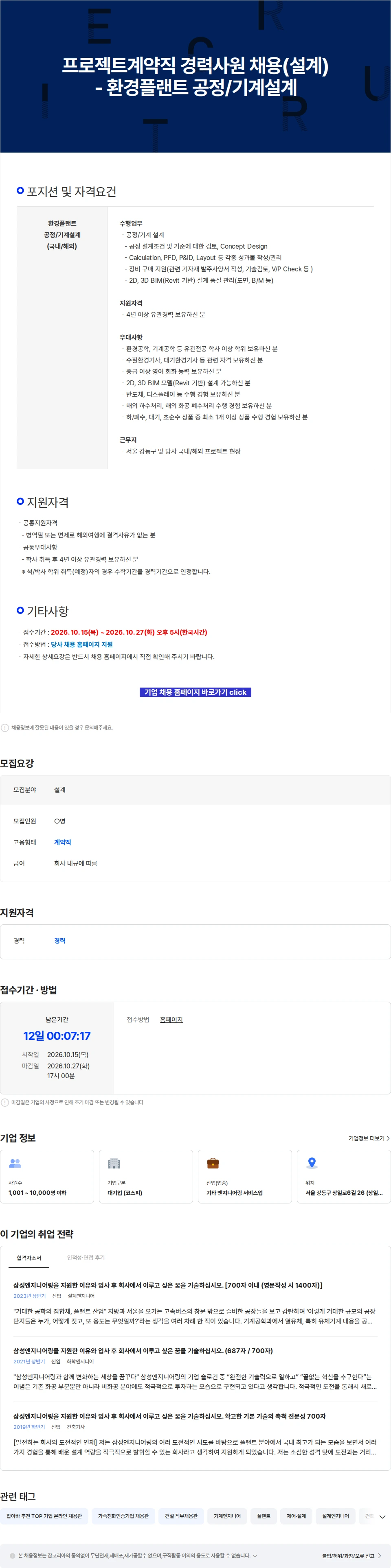The height and width of the screenshot is (1568, 391).
Task: Open the essay about 확고한 기본 기술의 축적
Action: [x=169, y=1416]
